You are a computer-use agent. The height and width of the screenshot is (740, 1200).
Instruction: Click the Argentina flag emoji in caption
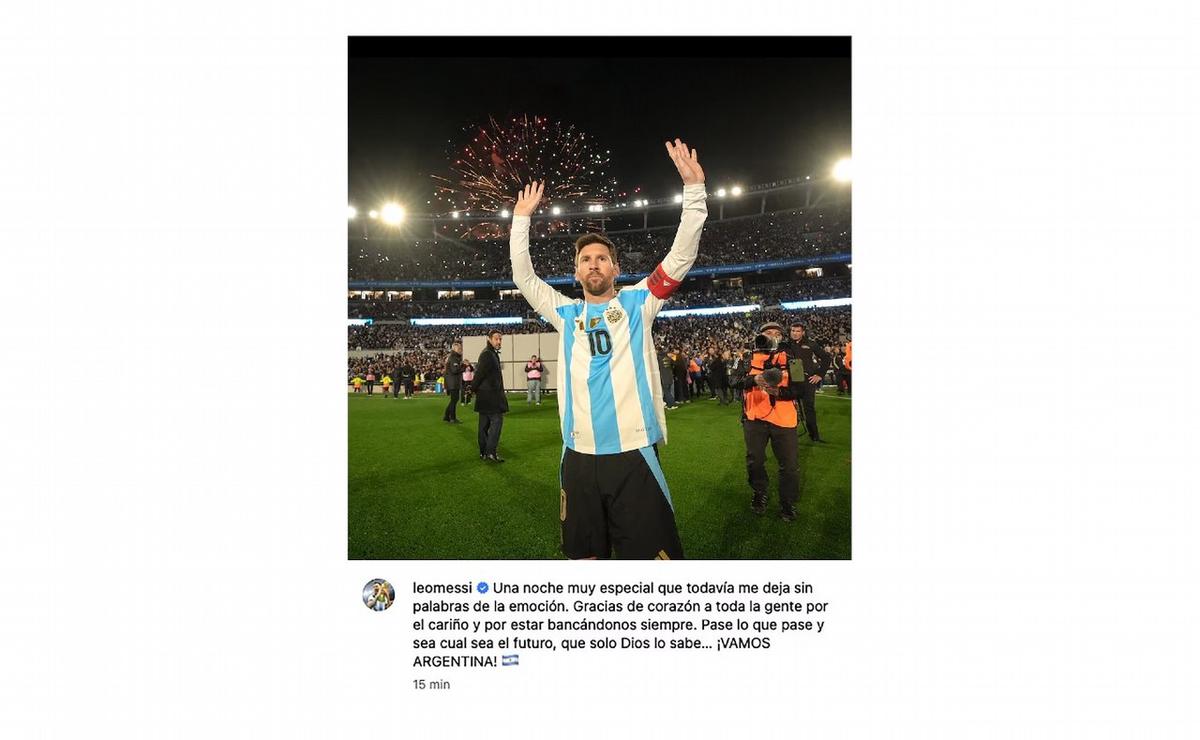(x=510, y=661)
